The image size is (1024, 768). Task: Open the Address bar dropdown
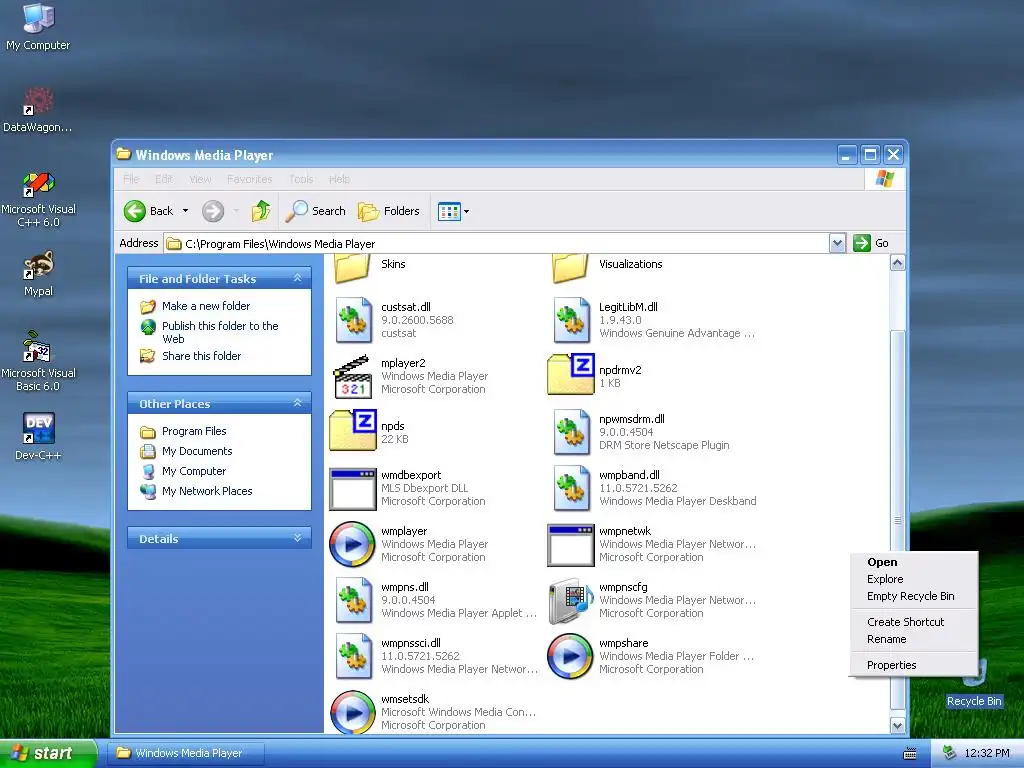point(837,244)
